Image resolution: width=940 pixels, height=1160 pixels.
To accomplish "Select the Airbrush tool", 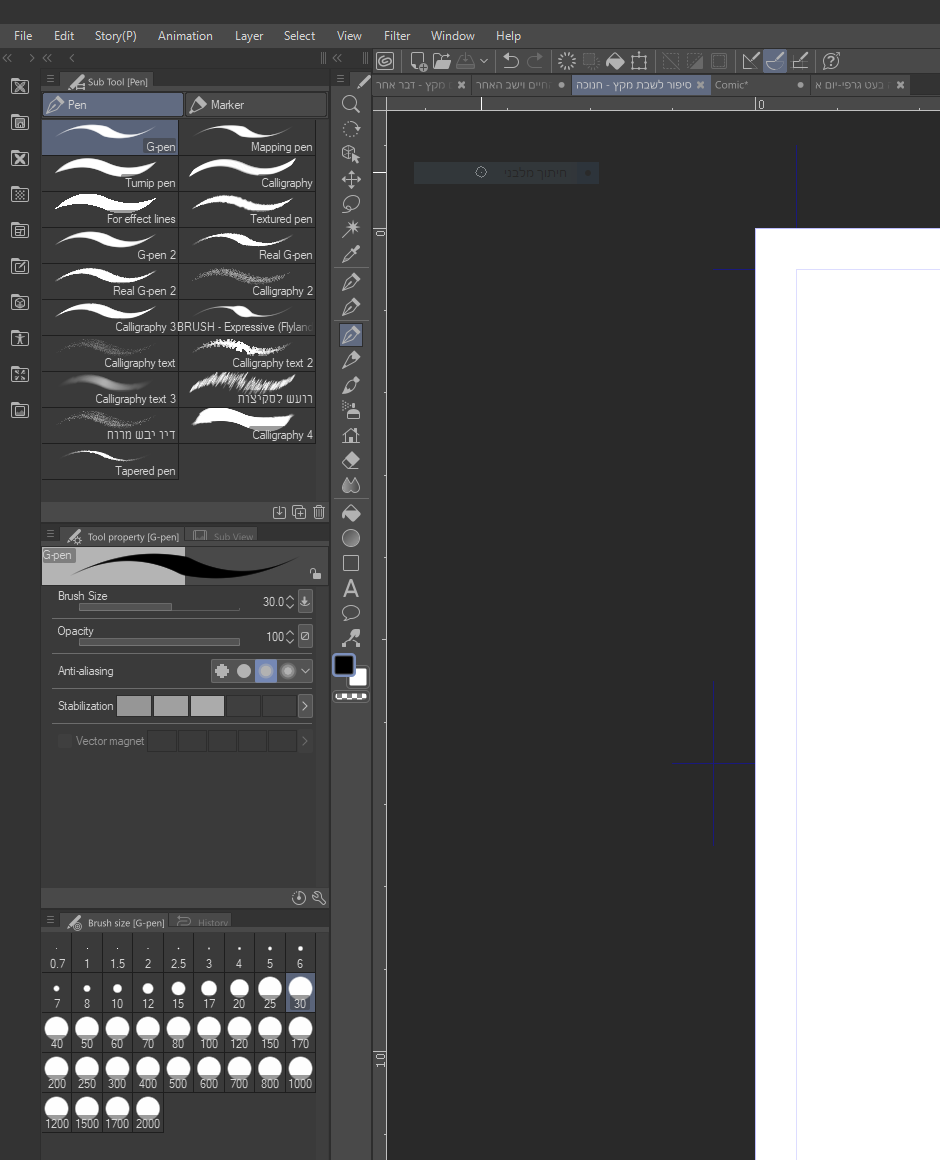I will (x=351, y=410).
